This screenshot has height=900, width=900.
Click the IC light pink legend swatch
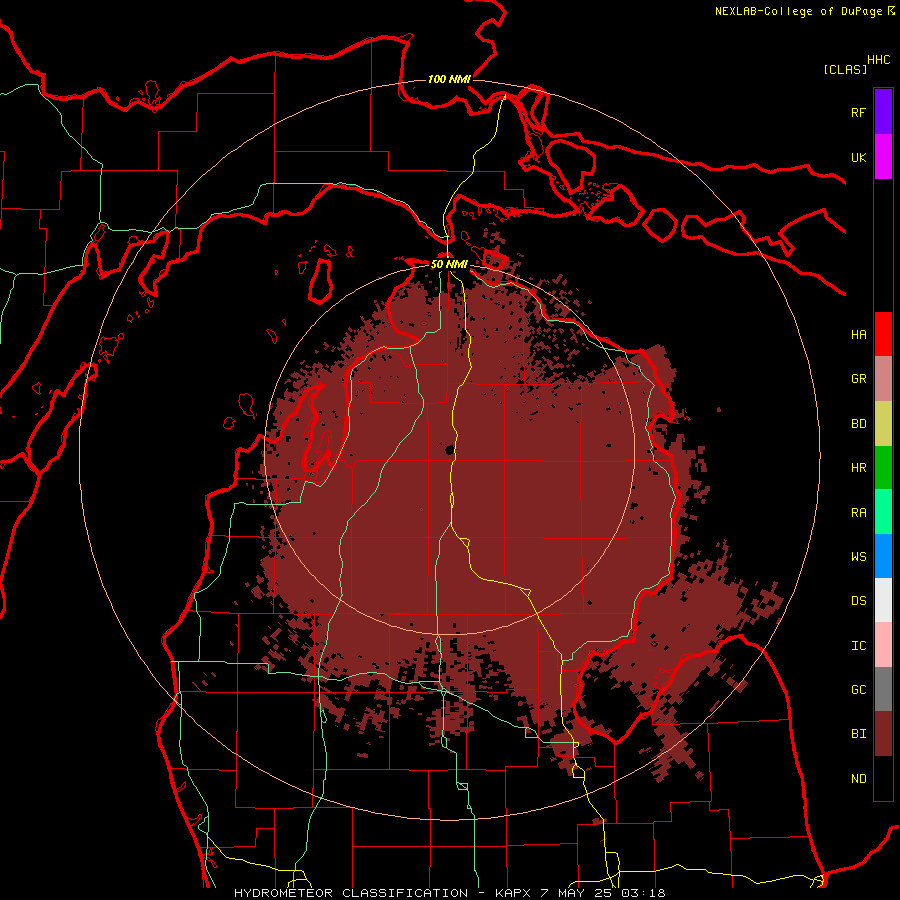point(883,645)
